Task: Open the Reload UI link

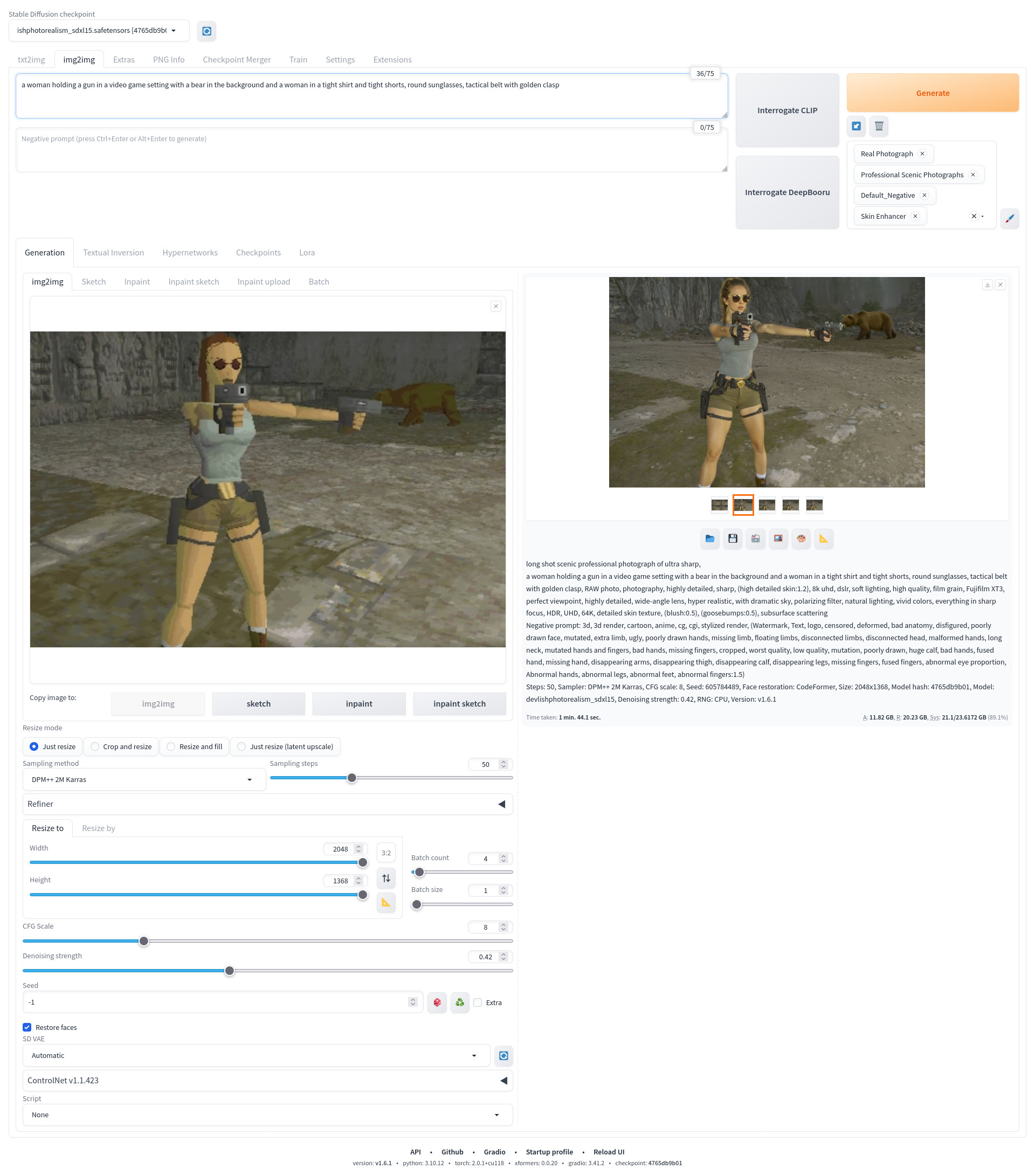Action: (x=608, y=1152)
